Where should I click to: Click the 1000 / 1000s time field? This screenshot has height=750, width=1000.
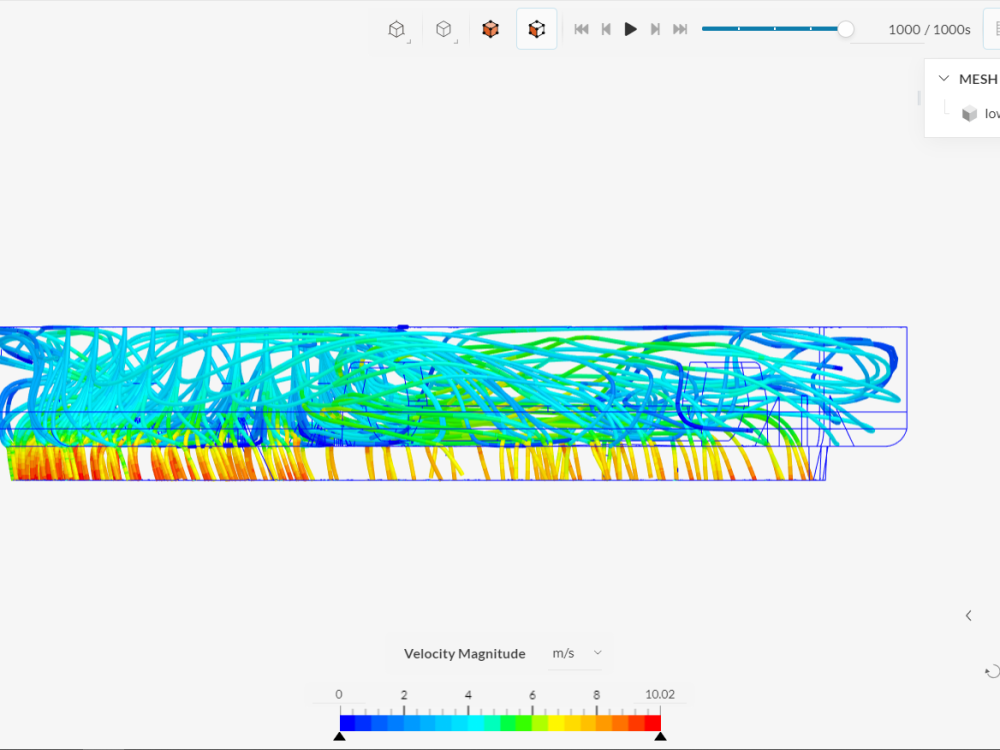(929, 29)
